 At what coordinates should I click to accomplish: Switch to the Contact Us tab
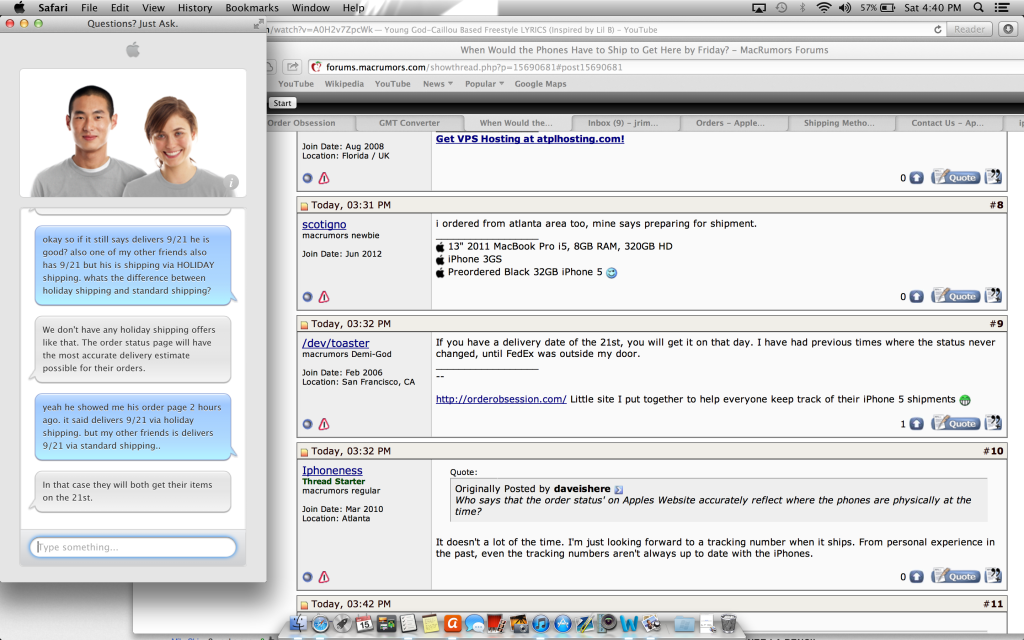(x=947, y=123)
